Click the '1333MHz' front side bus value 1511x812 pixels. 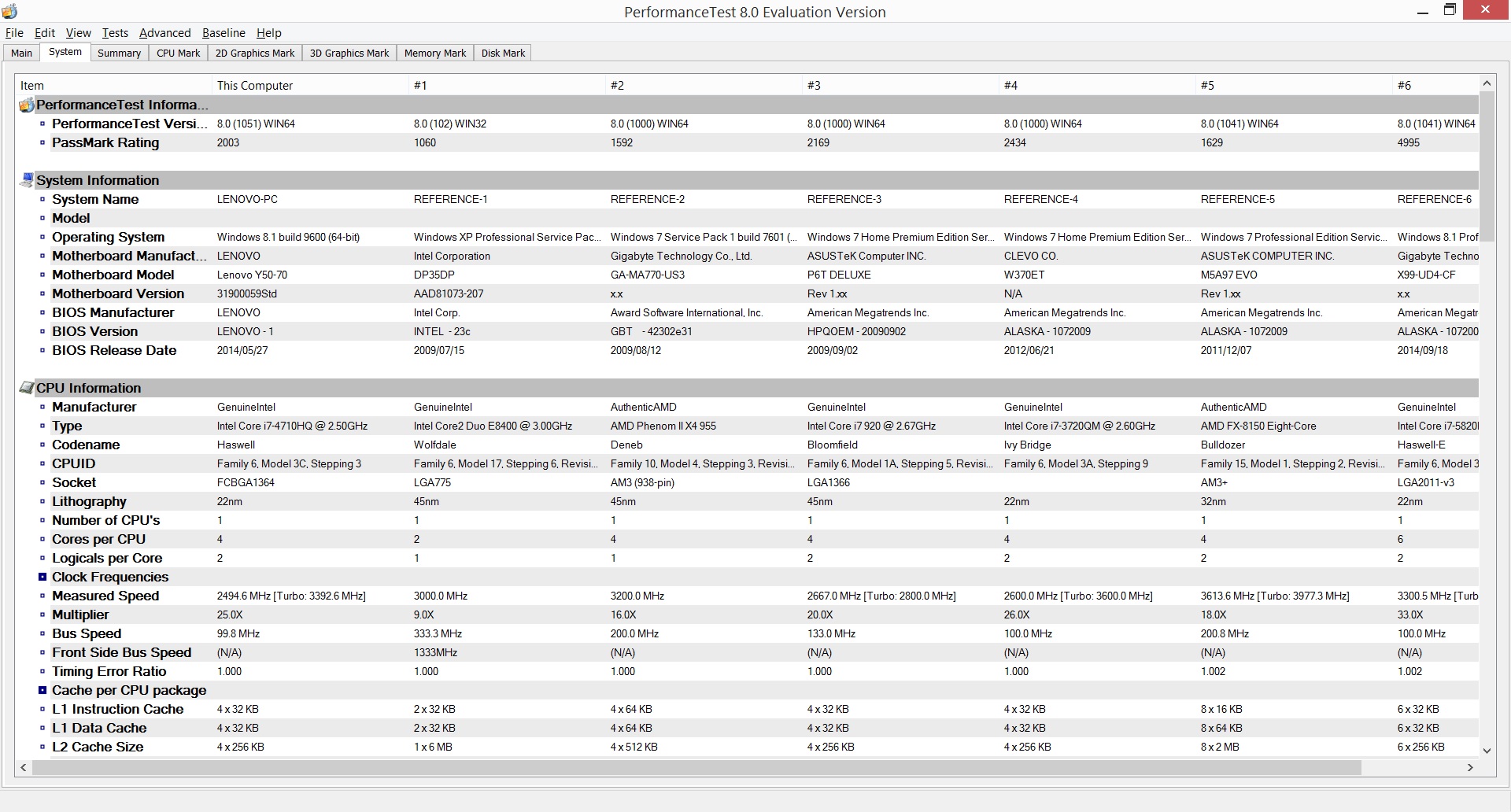tap(435, 652)
